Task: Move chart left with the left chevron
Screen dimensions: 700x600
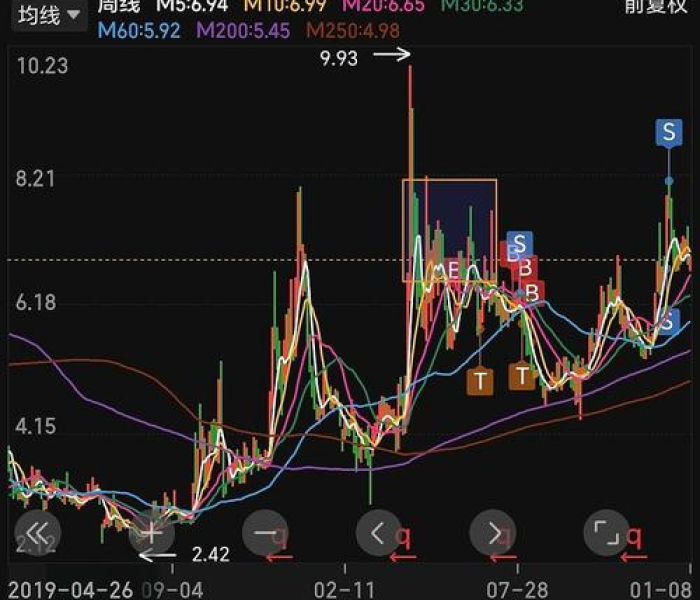Action: (379, 533)
